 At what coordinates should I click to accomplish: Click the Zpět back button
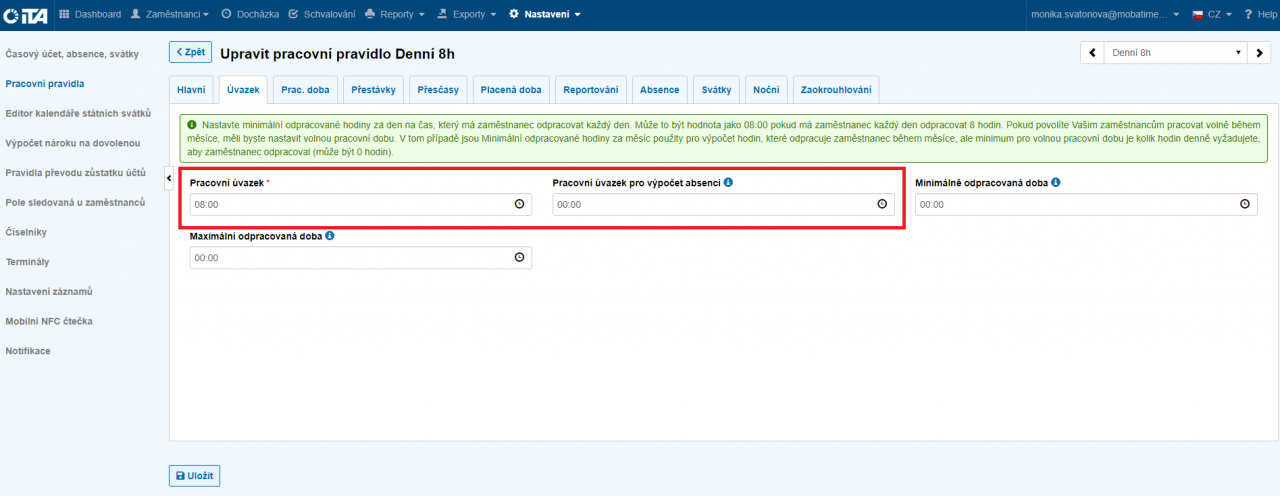click(190, 52)
